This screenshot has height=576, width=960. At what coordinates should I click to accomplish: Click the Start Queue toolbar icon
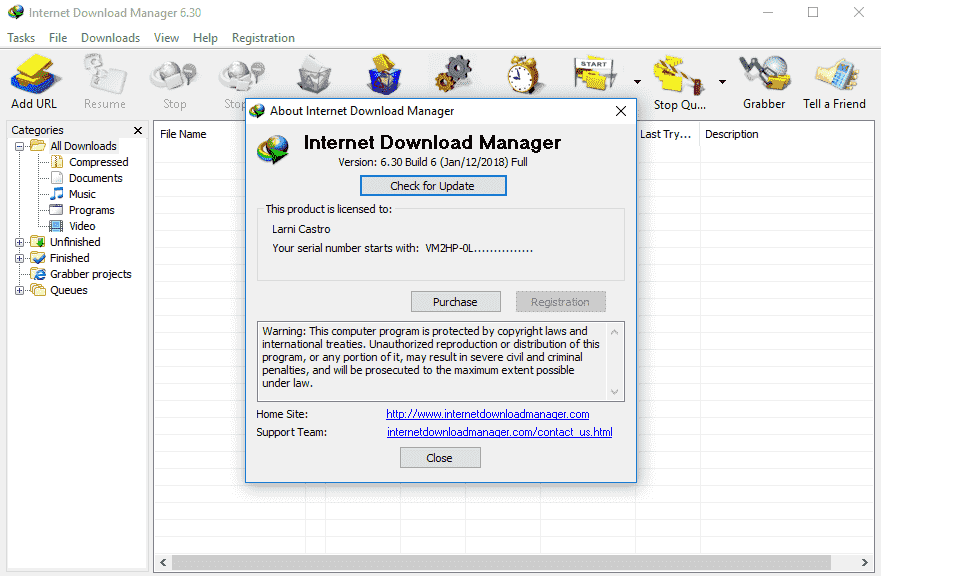(x=595, y=75)
